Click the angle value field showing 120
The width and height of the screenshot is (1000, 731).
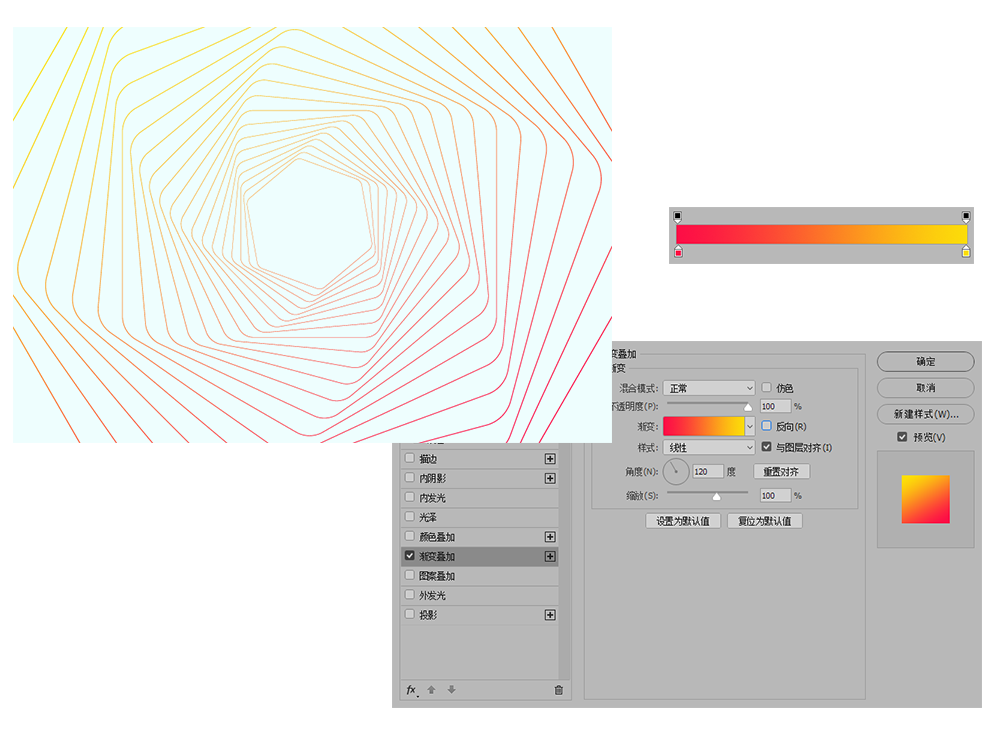click(x=708, y=471)
